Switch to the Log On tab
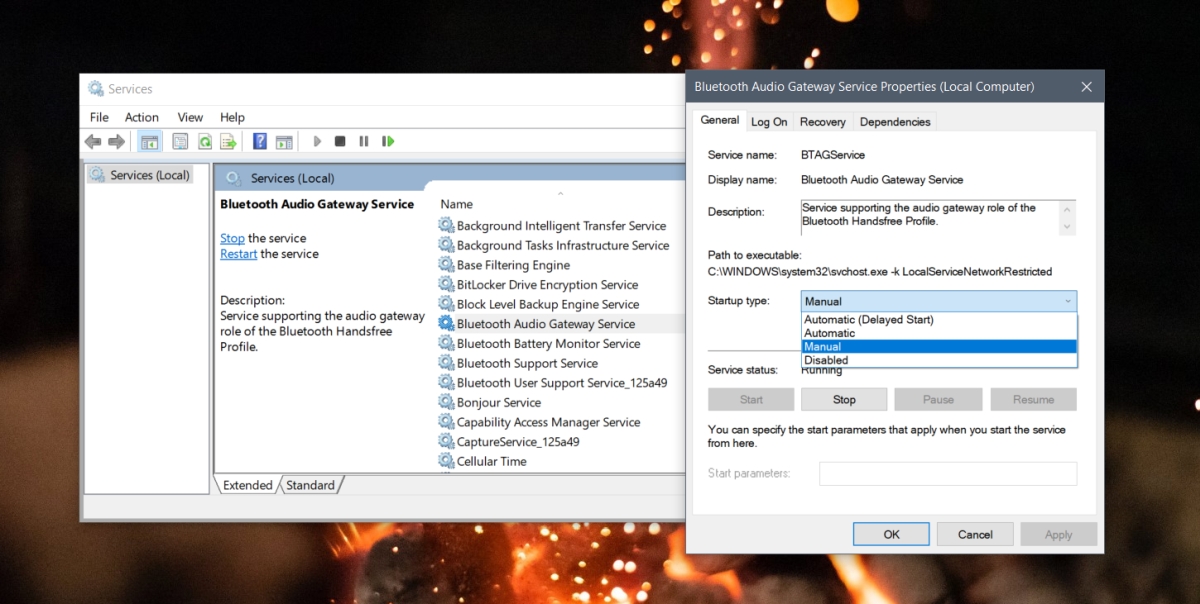The image size is (1200, 604). point(769,122)
